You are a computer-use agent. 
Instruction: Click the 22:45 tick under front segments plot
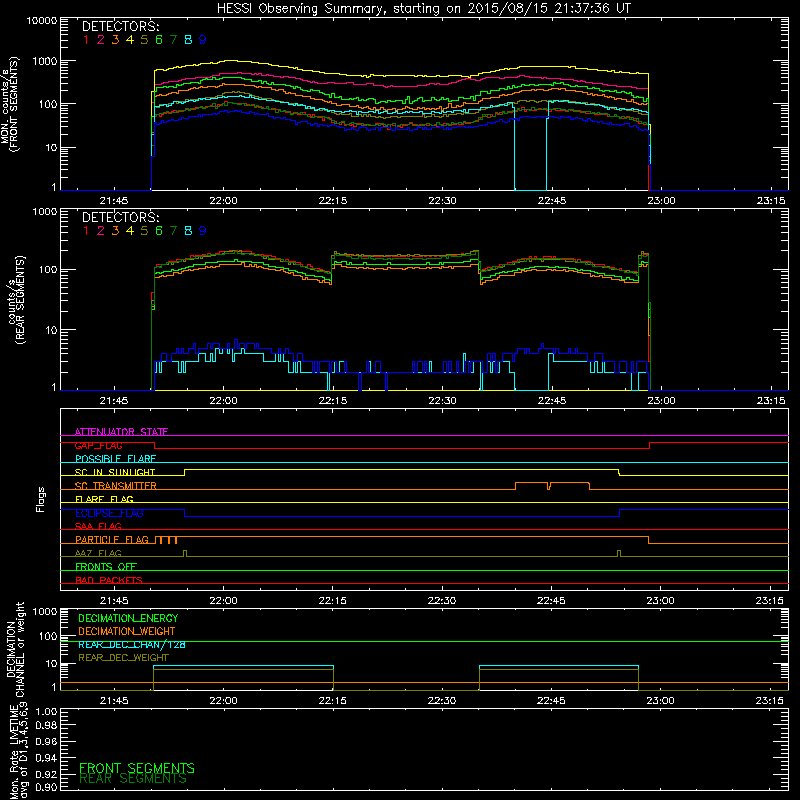tap(552, 201)
